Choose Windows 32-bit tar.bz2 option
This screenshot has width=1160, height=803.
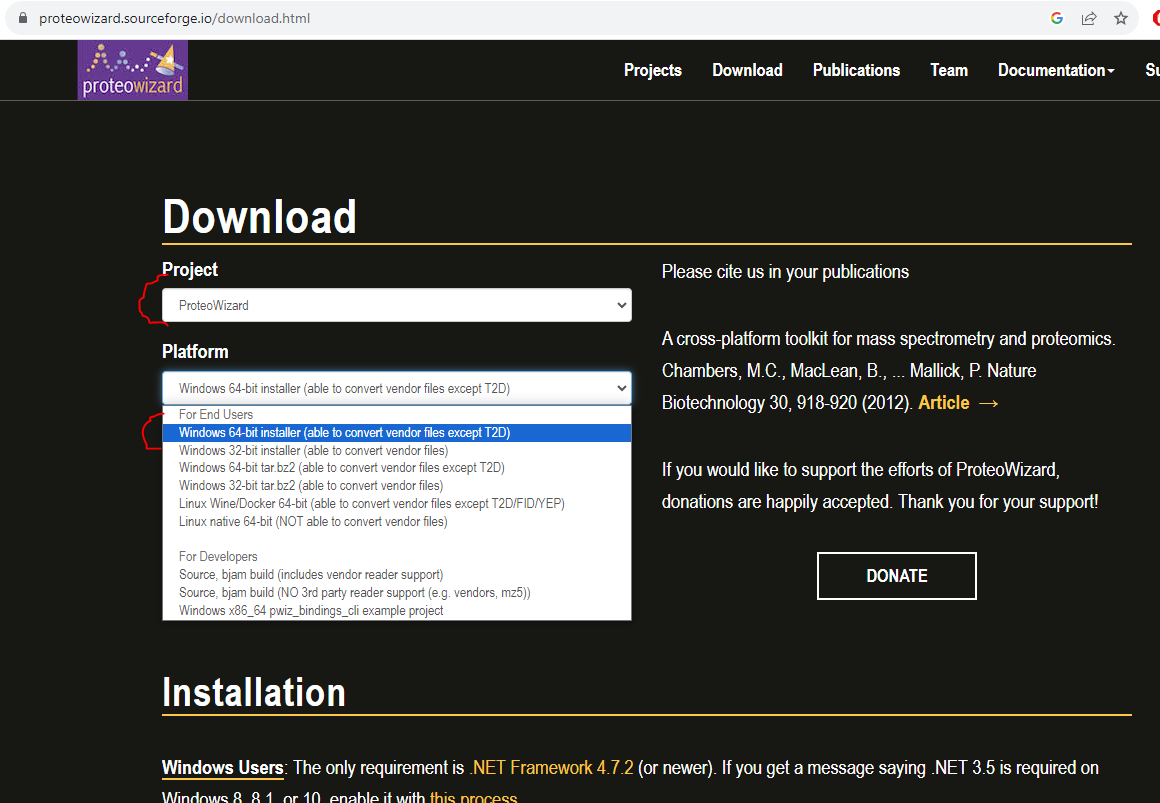tap(397, 486)
